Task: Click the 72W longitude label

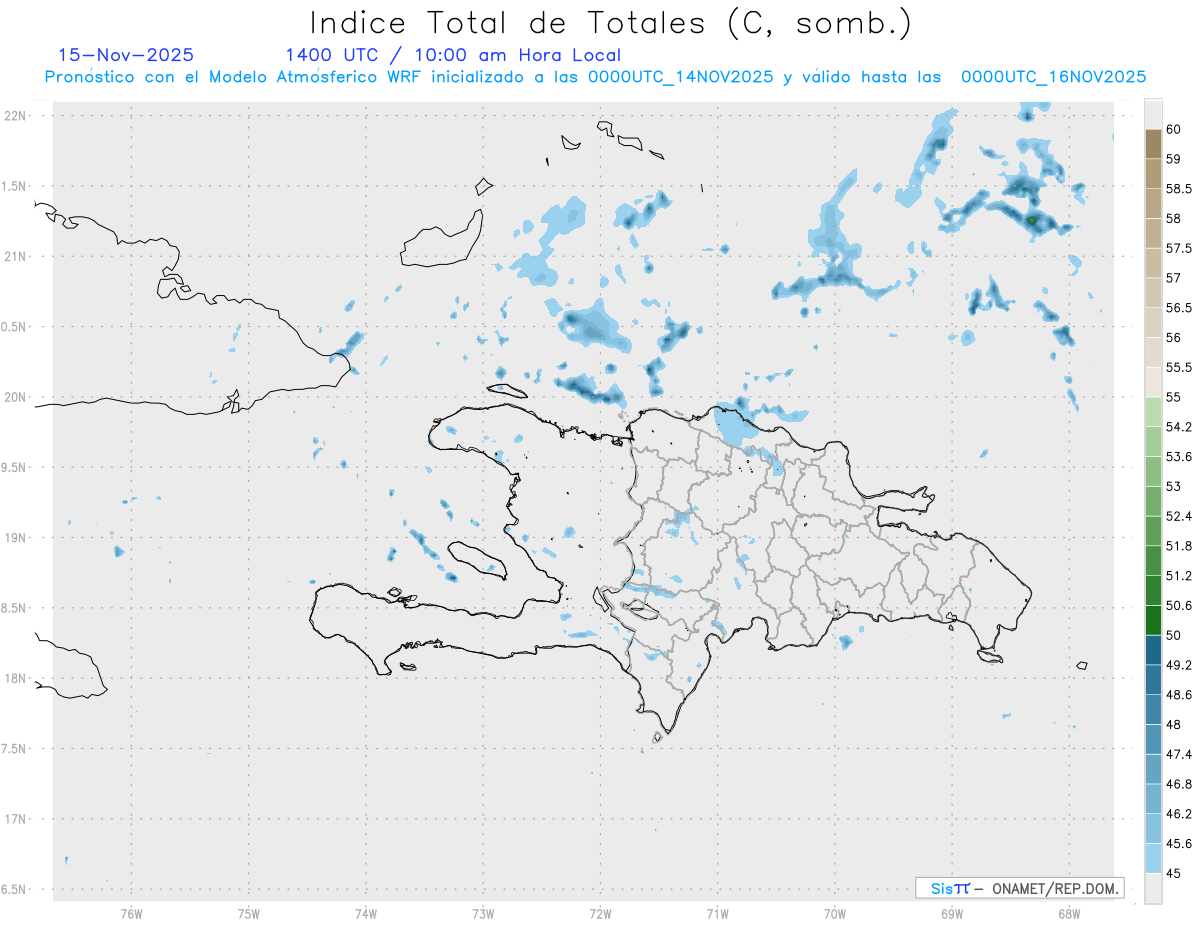Action: pyautogui.click(x=600, y=913)
